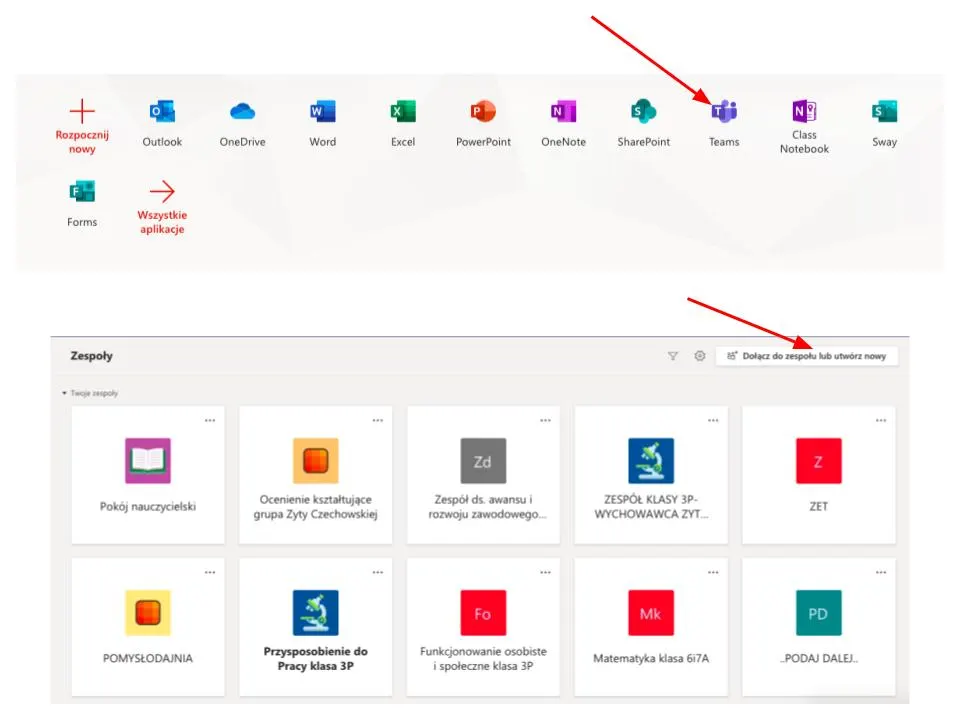Click Dołącz do zespołu lub utwórz nowy
The height and width of the screenshot is (720, 960).
[x=807, y=355]
